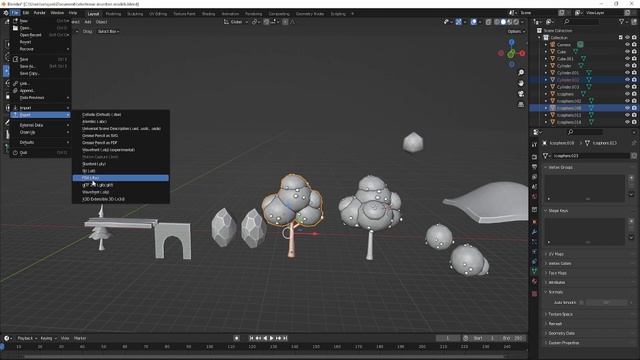Open the World properties tab
The image size is (640, 360).
tap(534, 196)
